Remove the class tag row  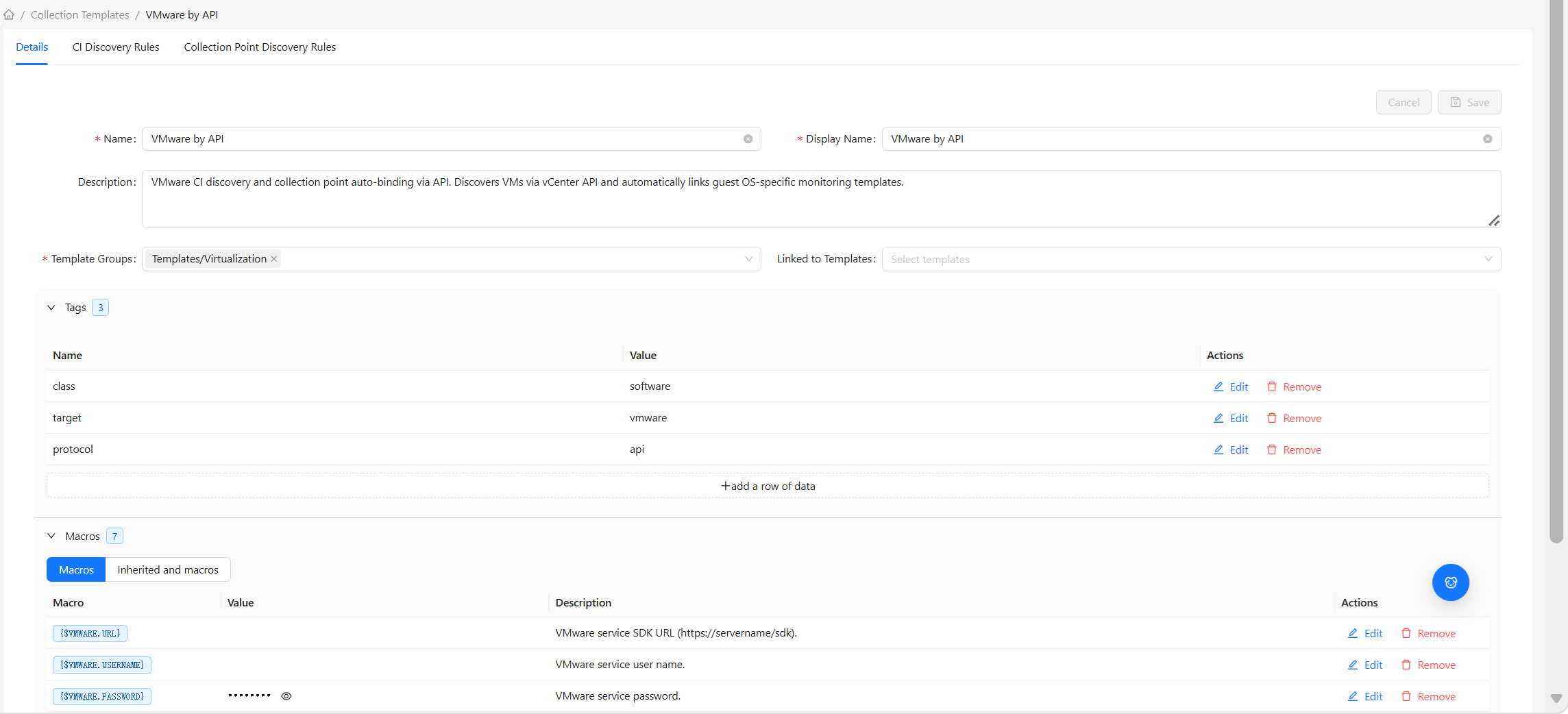point(1294,387)
